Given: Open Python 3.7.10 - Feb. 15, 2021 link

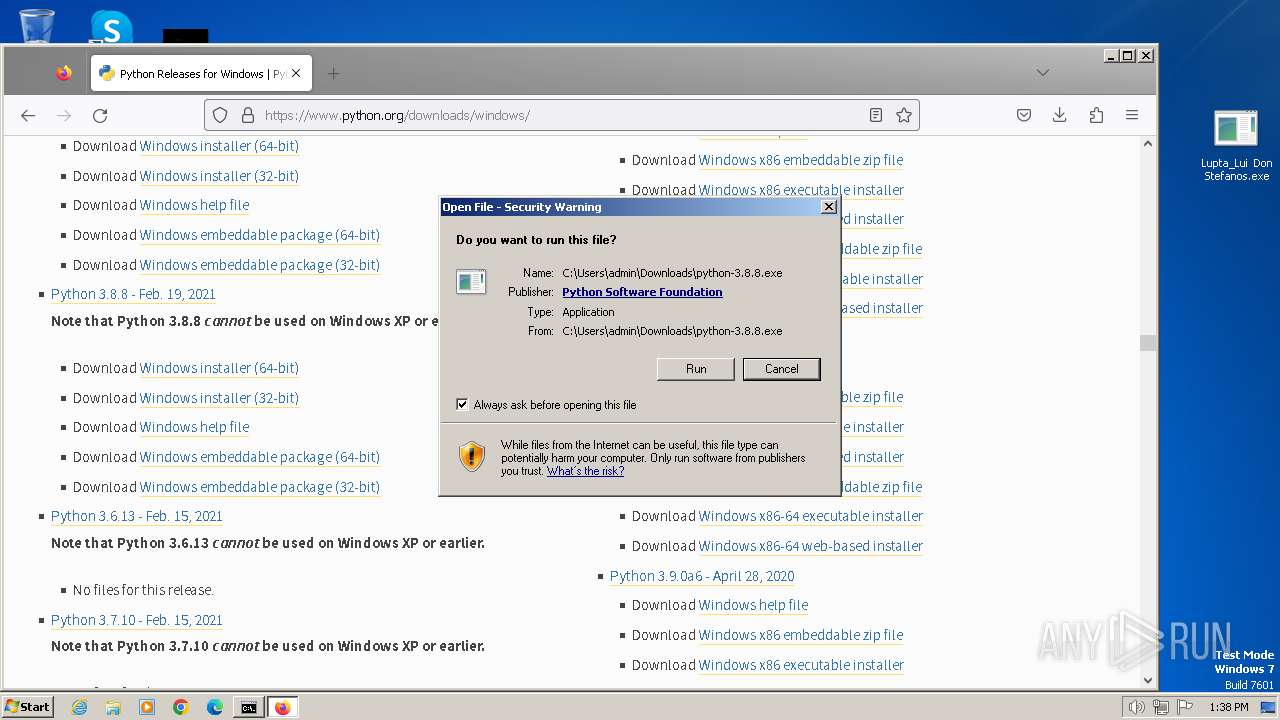Looking at the screenshot, I should click(137, 620).
